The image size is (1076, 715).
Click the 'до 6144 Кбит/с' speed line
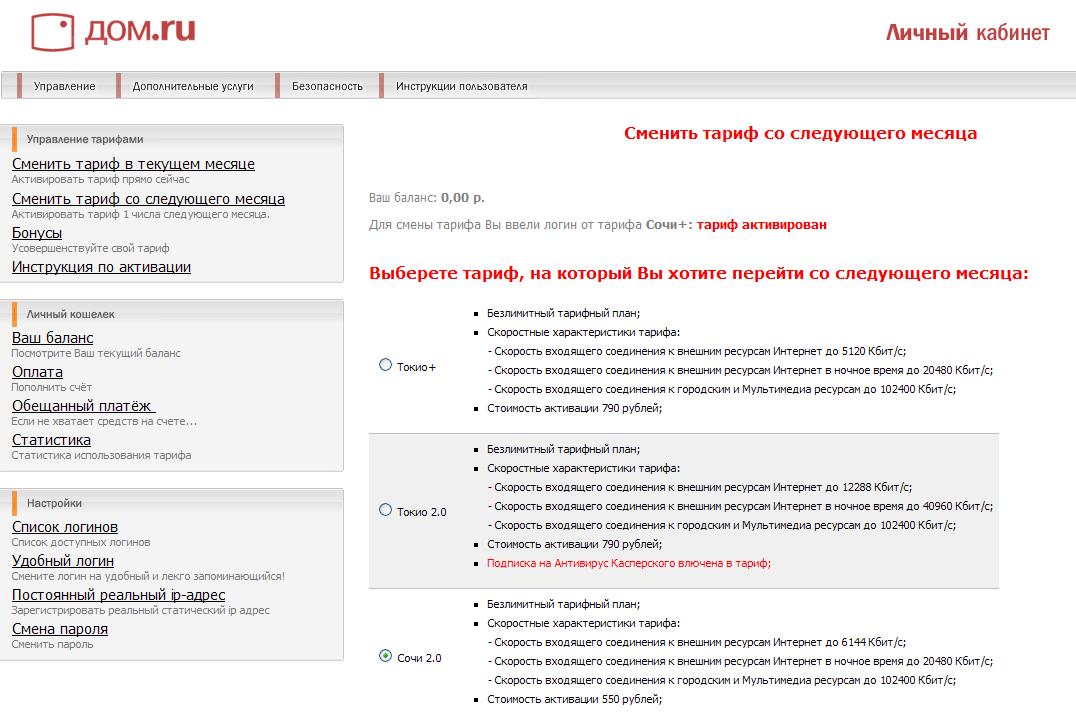coord(697,642)
